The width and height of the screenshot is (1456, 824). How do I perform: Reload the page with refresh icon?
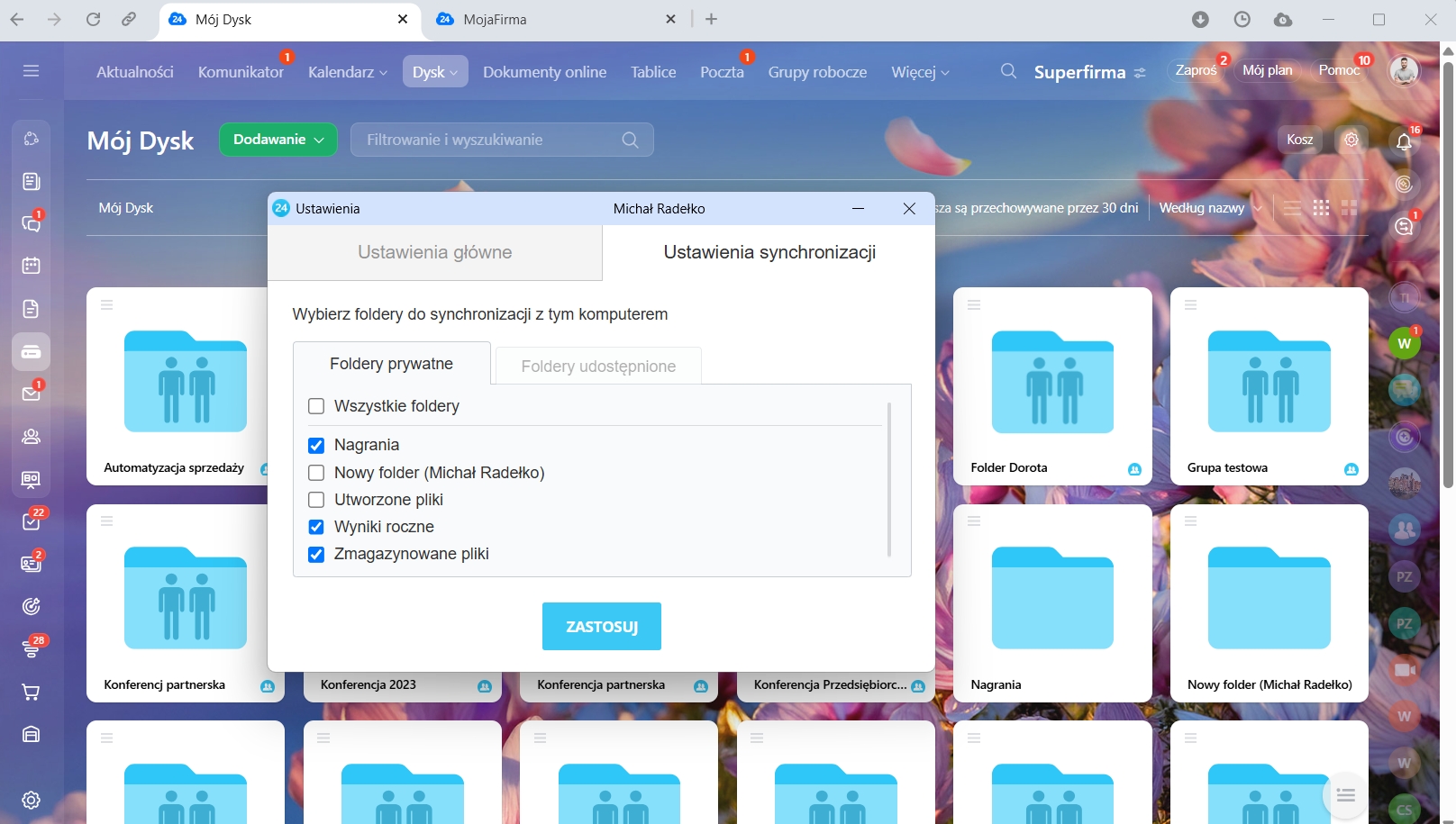(93, 19)
